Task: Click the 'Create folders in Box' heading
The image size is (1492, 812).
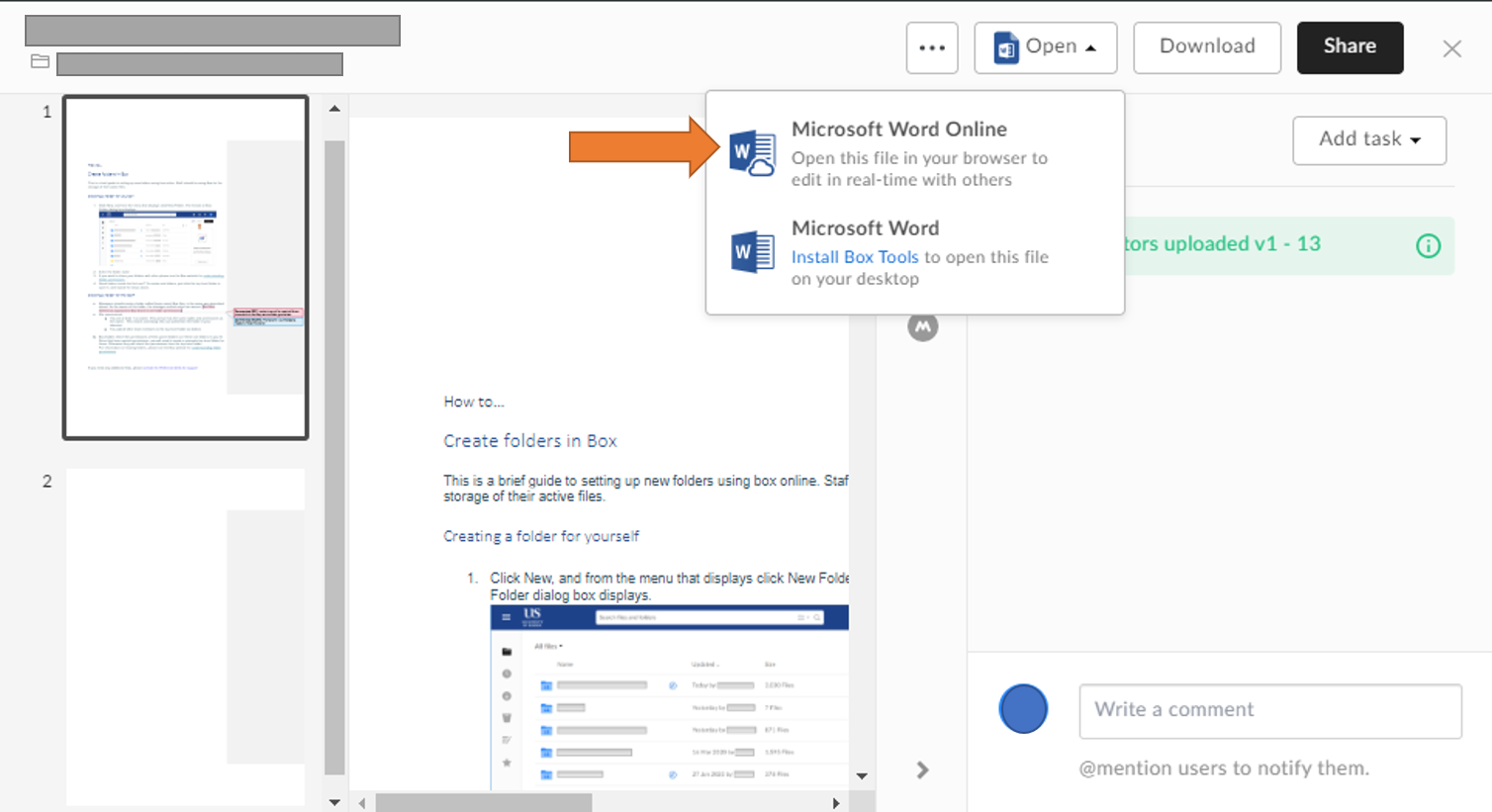Action: [x=530, y=441]
